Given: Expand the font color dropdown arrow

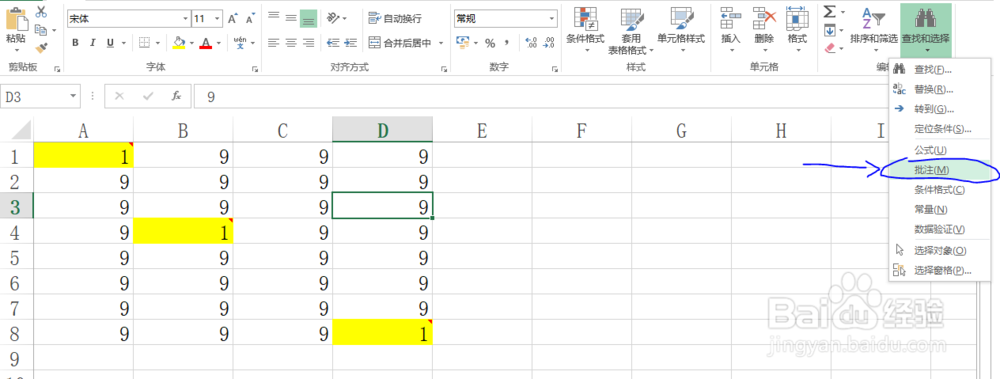Looking at the screenshot, I should (x=219, y=43).
